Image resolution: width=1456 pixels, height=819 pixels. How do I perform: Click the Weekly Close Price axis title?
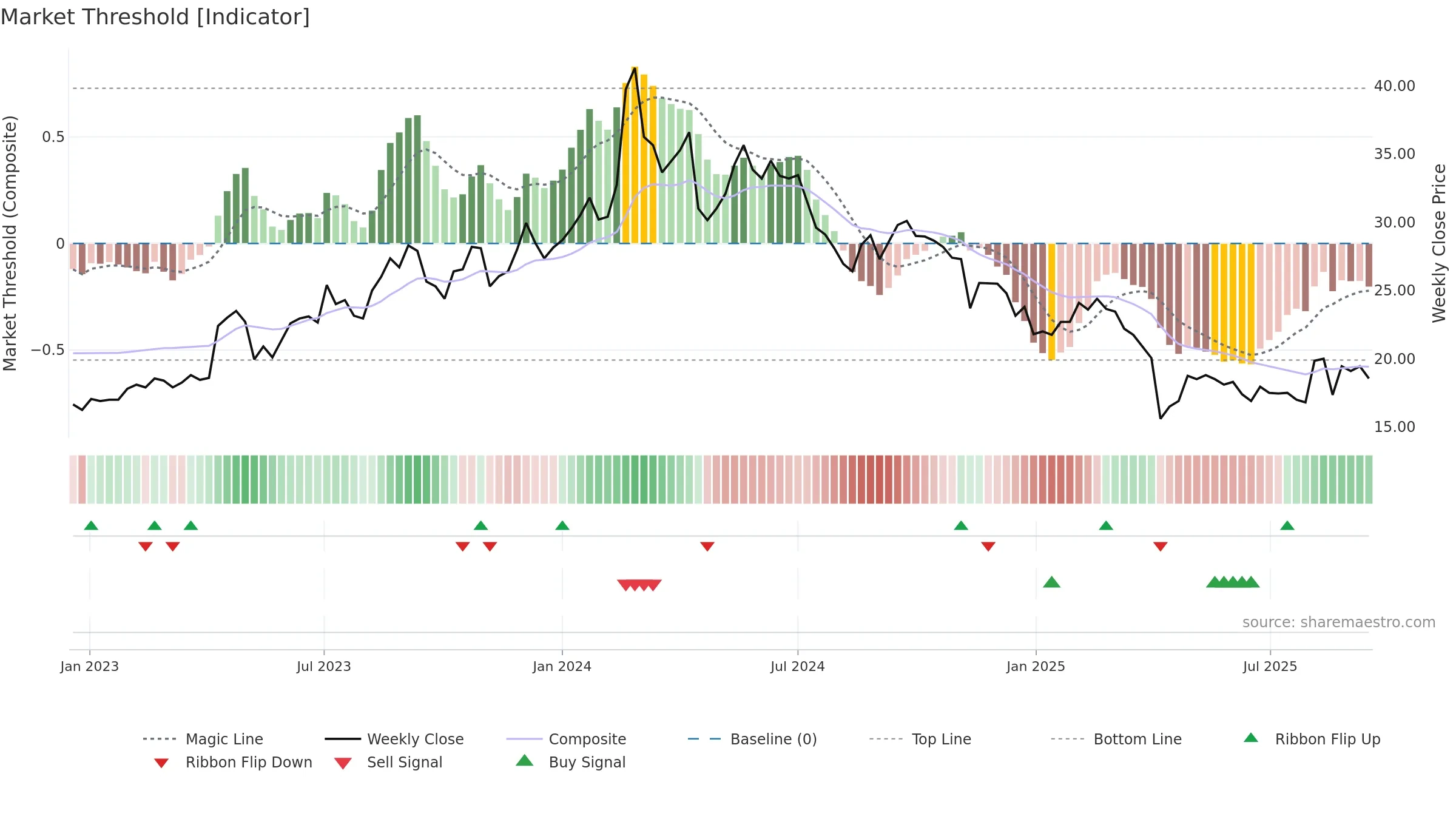1439,243
